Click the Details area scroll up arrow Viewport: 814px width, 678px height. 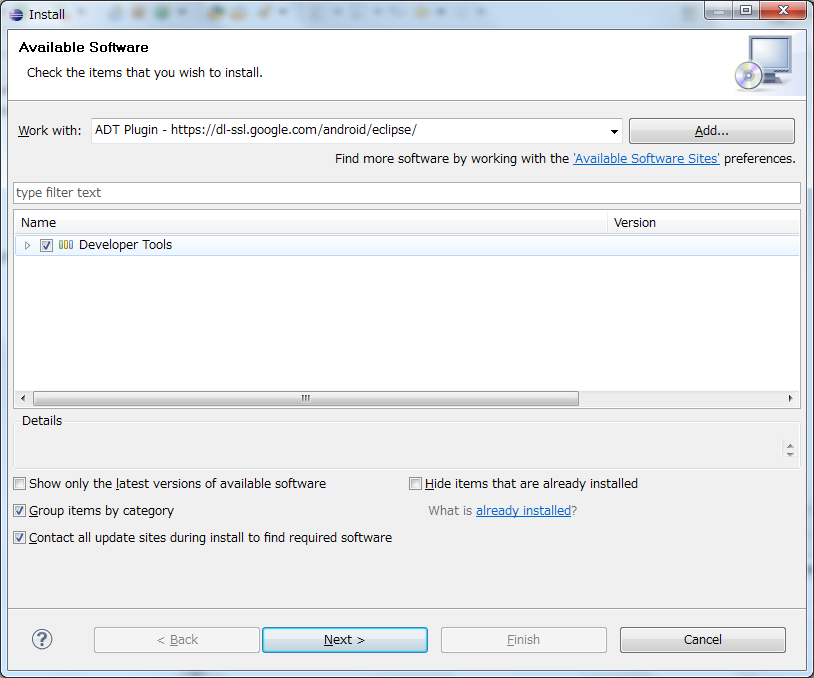[790, 446]
